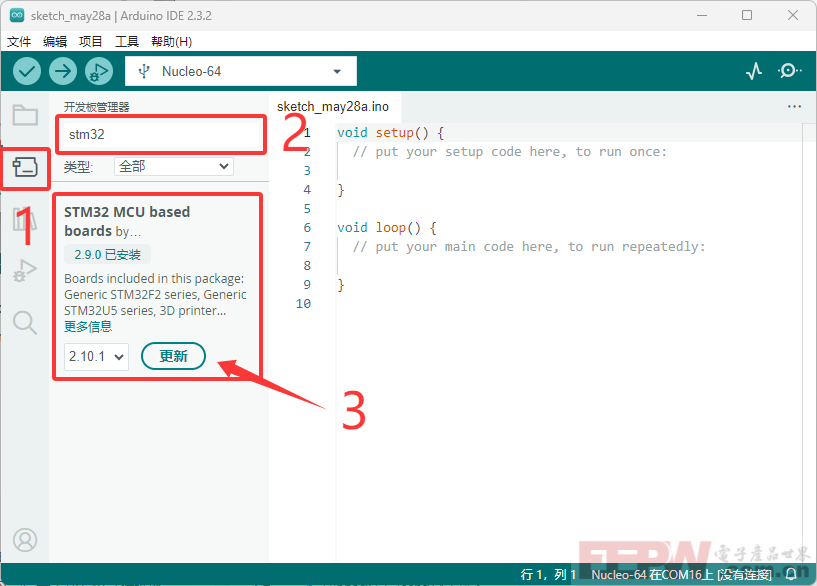Click the 更新 update button
817x586 pixels.
click(174, 356)
